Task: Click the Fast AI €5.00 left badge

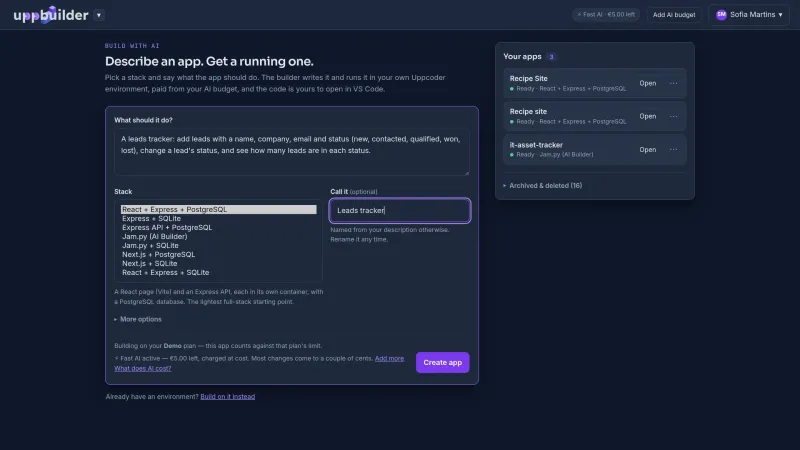Action: [606, 15]
